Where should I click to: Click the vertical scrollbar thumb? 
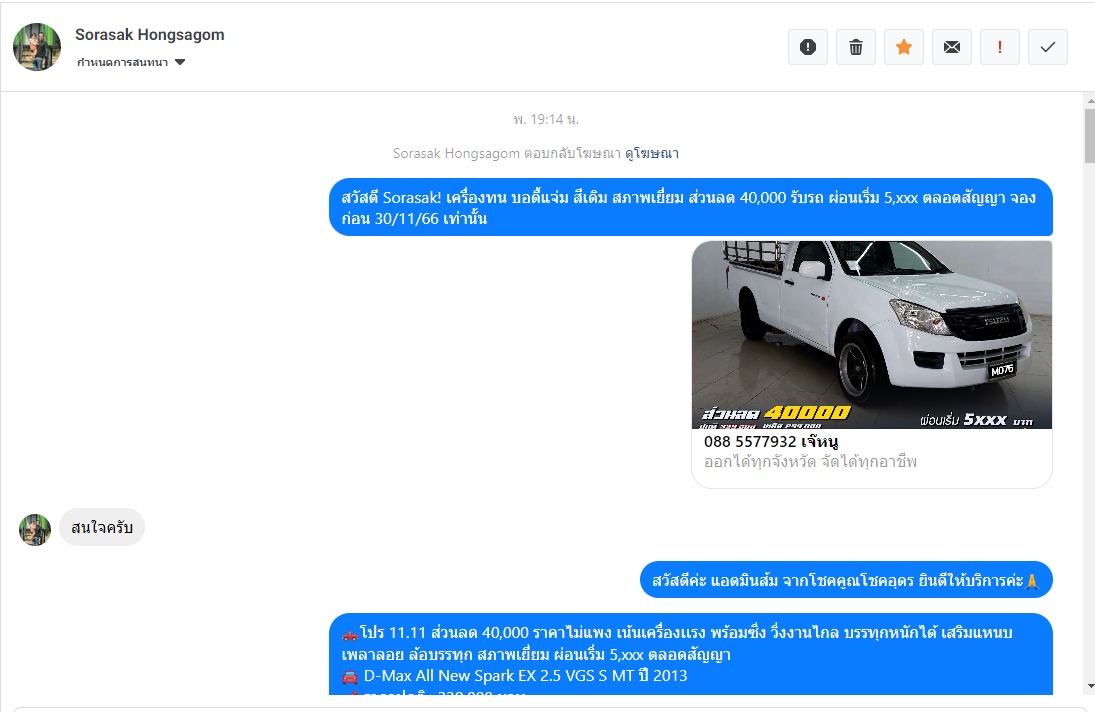tap(1089, 135)
